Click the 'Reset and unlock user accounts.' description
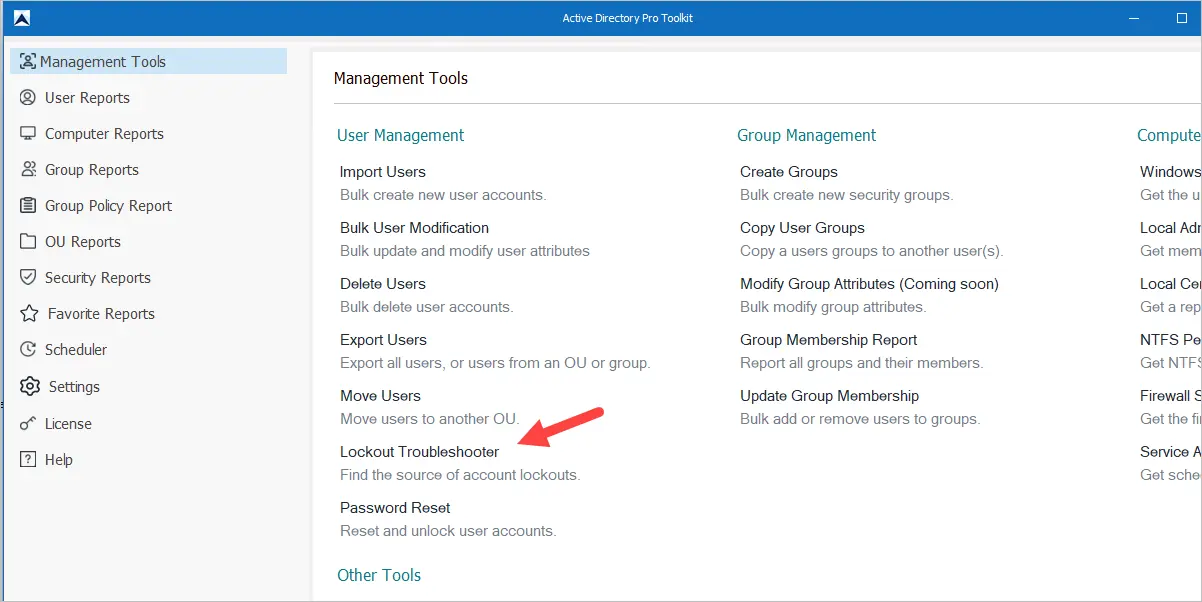Screen dimensions: 1202x602 coord(448,530)
